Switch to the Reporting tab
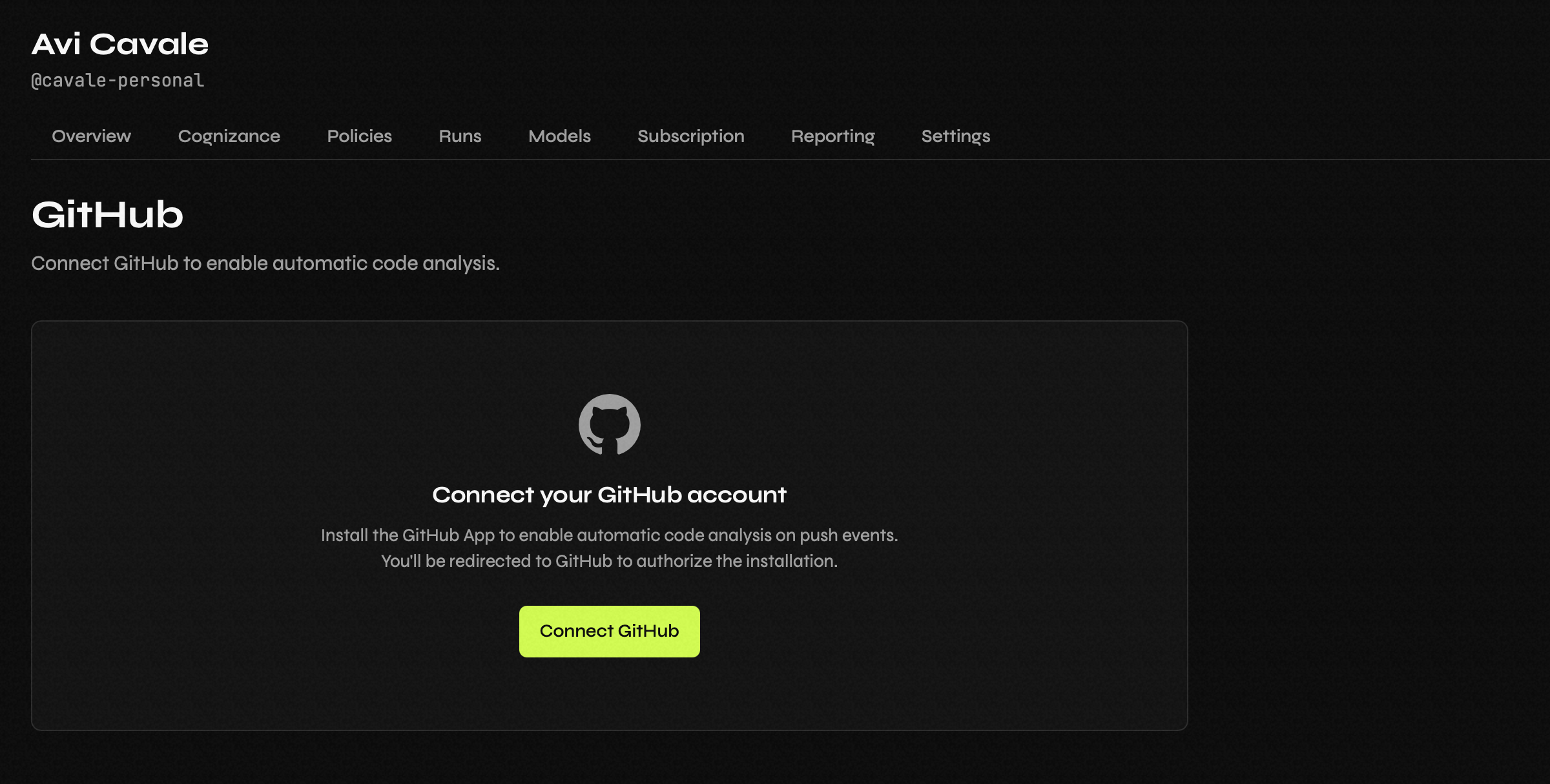The width and height of the screenshot is (1550, 784). 833,136
